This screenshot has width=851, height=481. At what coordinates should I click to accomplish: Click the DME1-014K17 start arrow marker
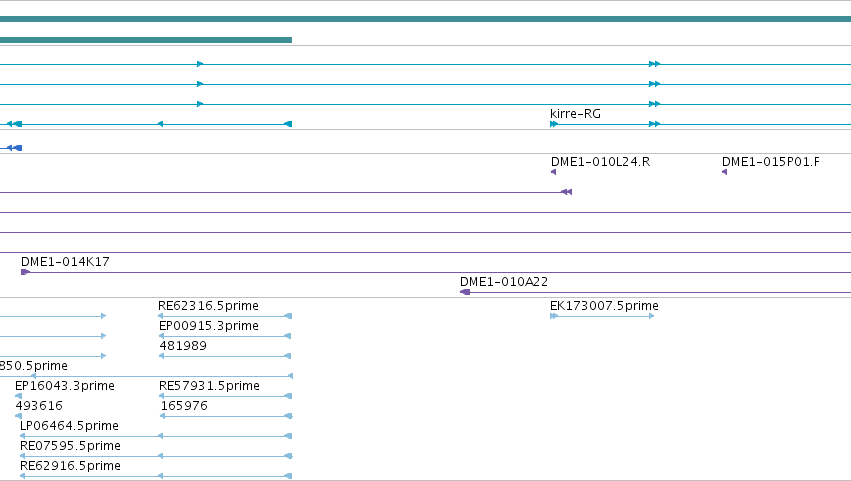point(25,272)
